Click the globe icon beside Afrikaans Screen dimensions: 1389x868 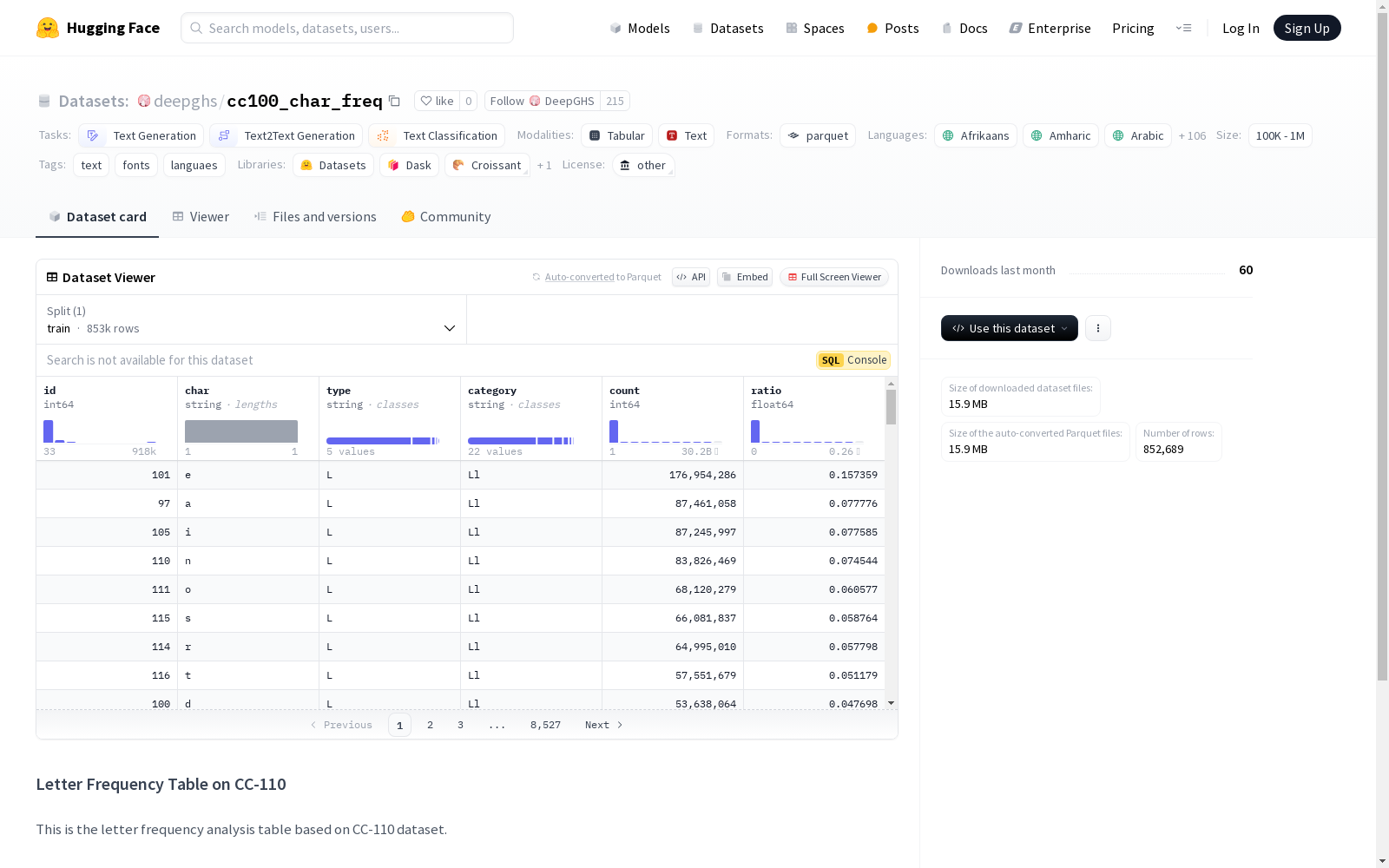pos(948,135)
